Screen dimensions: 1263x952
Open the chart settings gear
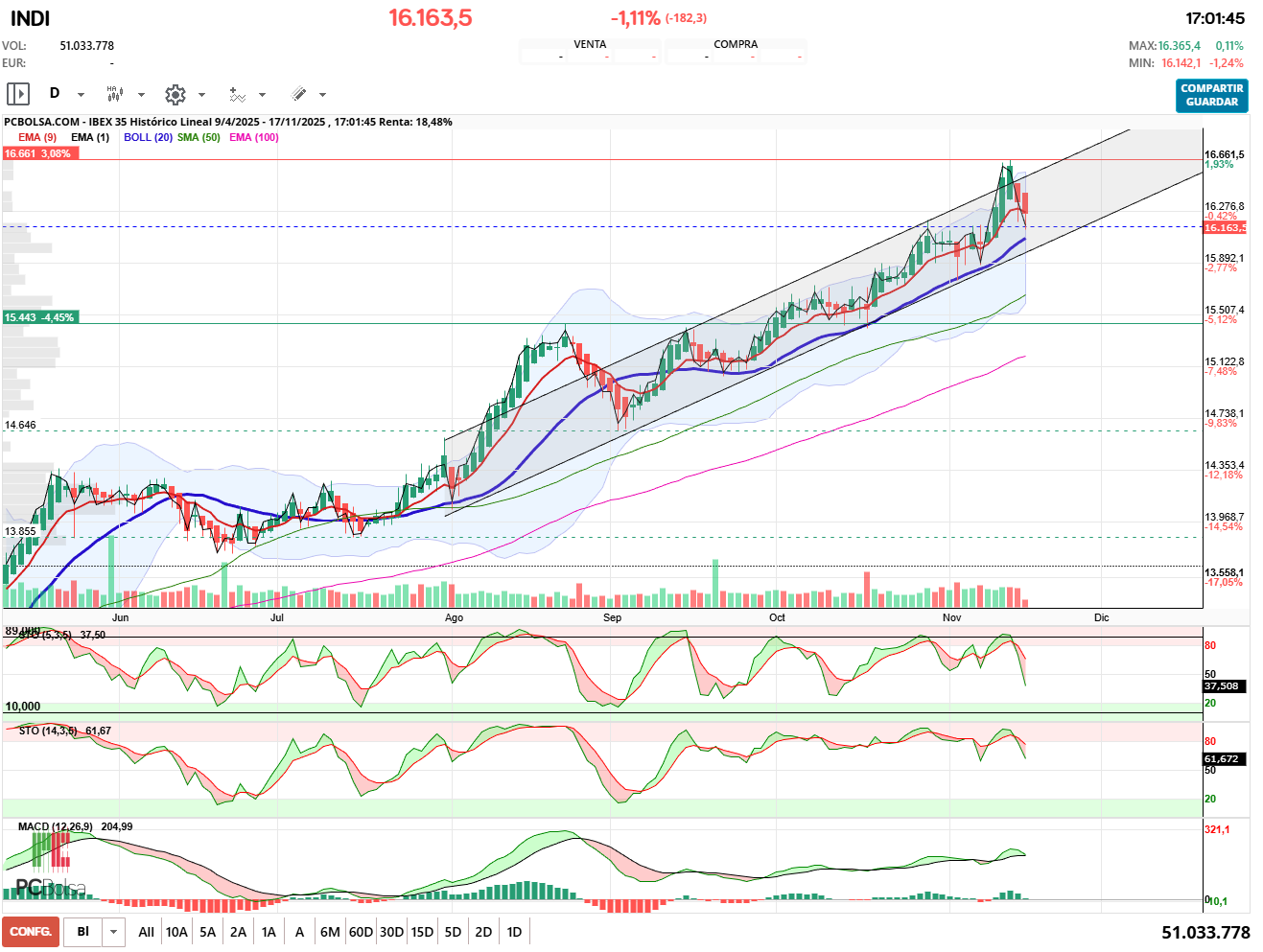coord(175,94)
